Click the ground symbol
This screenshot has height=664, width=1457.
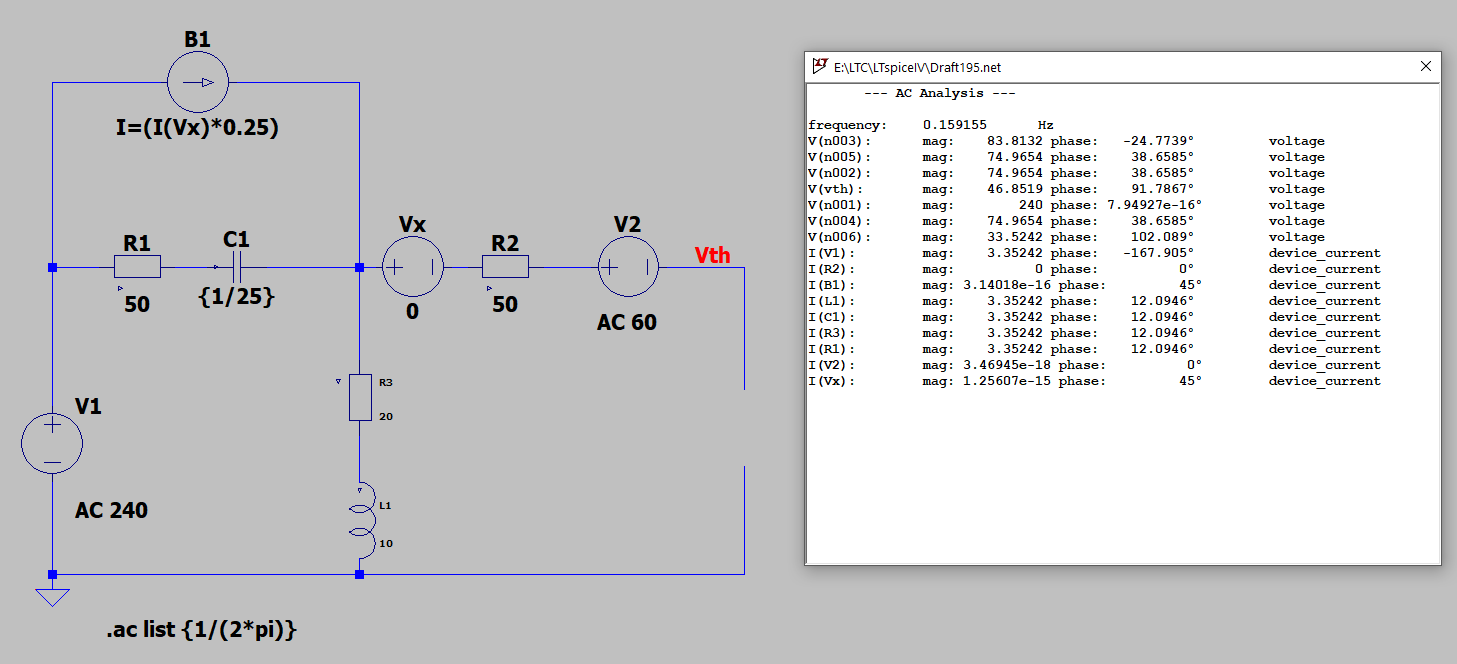(52, 597)
